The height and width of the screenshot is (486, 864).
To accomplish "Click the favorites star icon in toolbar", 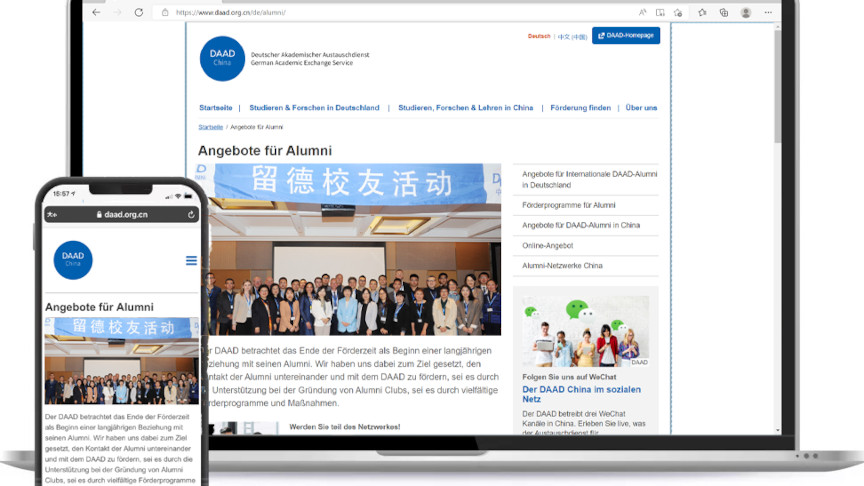I will (702, 12).
